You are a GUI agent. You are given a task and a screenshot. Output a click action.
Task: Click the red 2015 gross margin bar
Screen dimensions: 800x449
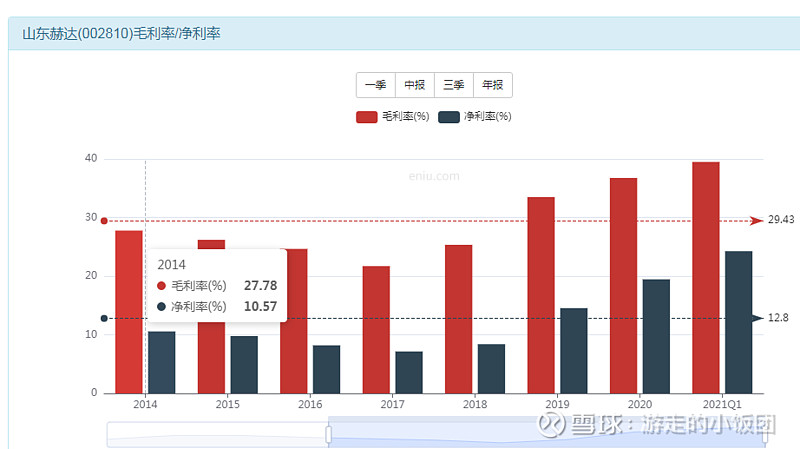point(211,357)
